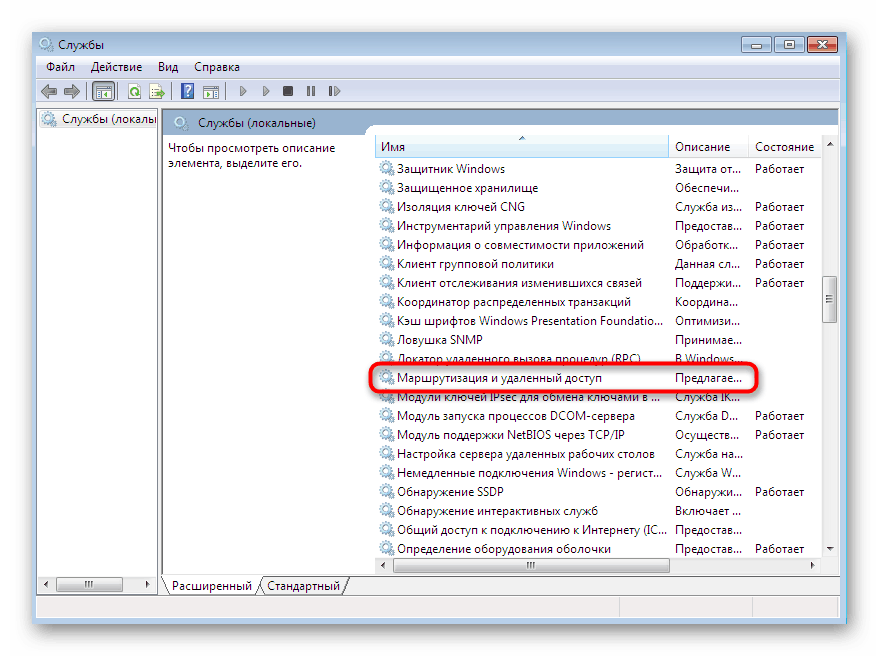Click gear icon beside Изоляция ключей CNG

387,206
